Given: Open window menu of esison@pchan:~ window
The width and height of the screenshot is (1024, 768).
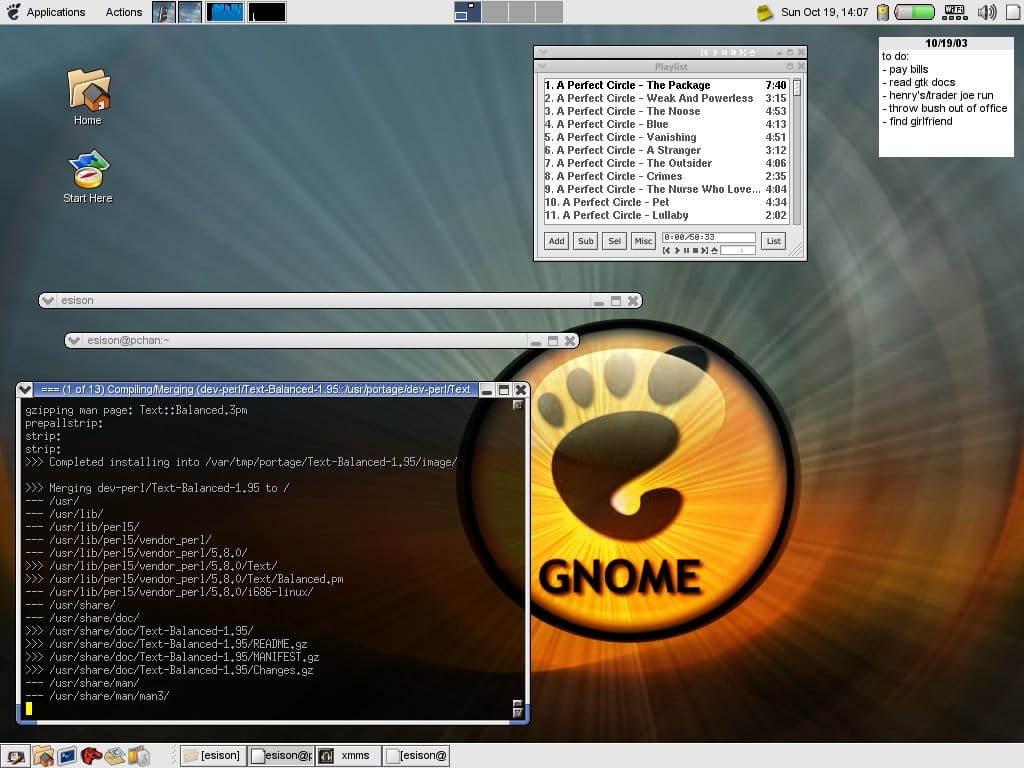Looking at the screenshot, I should [74, 340].
